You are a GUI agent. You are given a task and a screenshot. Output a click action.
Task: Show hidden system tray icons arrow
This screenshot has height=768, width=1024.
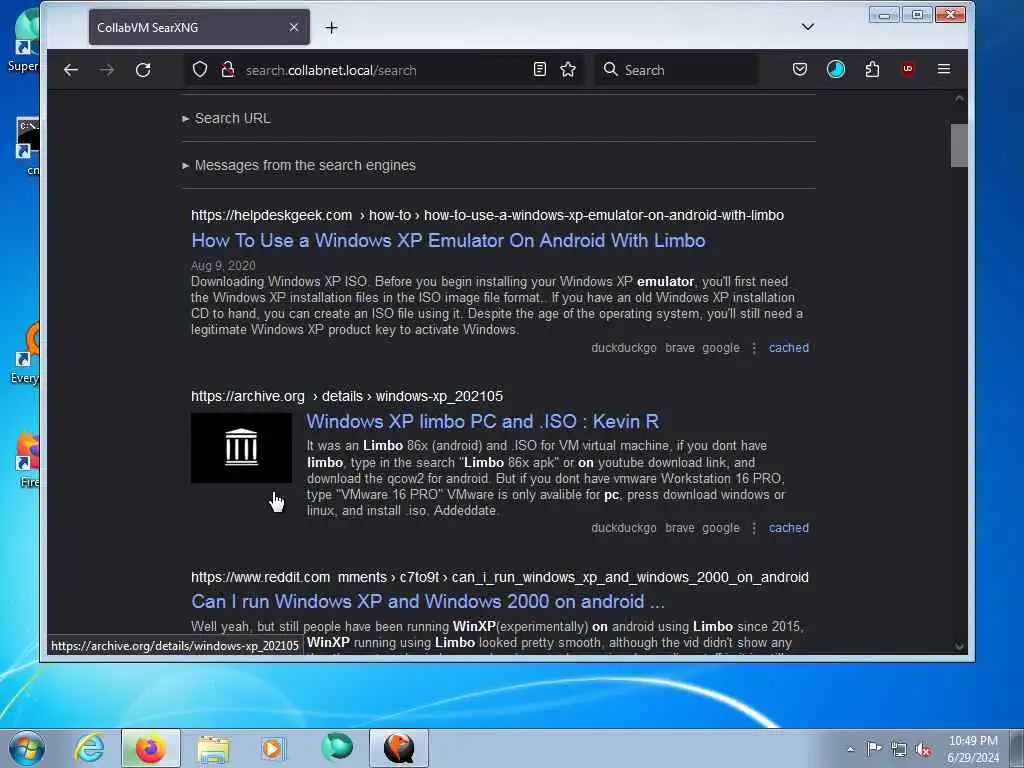point(850,749)
